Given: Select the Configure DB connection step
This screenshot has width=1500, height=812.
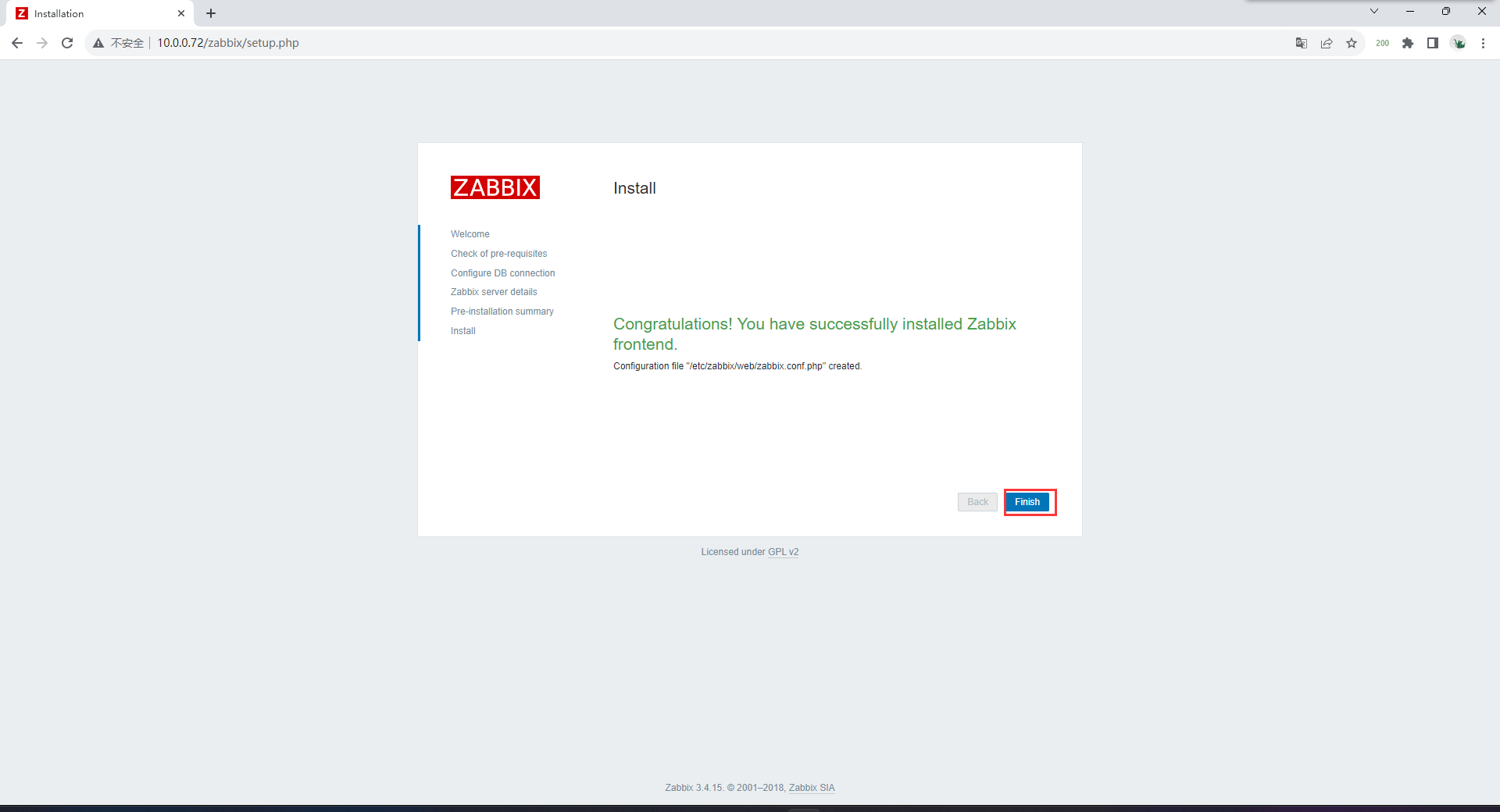Looking at the screenshot, I should pyautogui.click(x=502, y=273).
